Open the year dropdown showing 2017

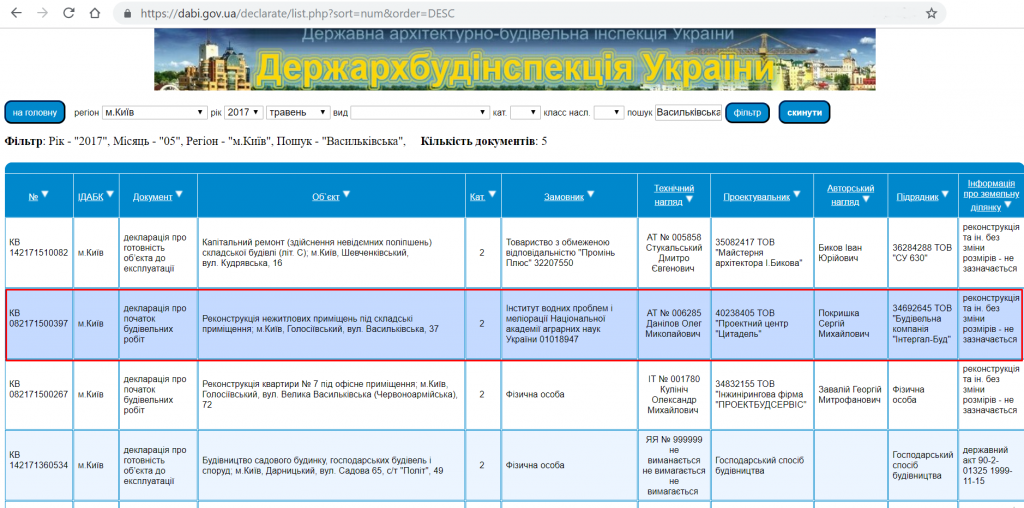point(243,112)
